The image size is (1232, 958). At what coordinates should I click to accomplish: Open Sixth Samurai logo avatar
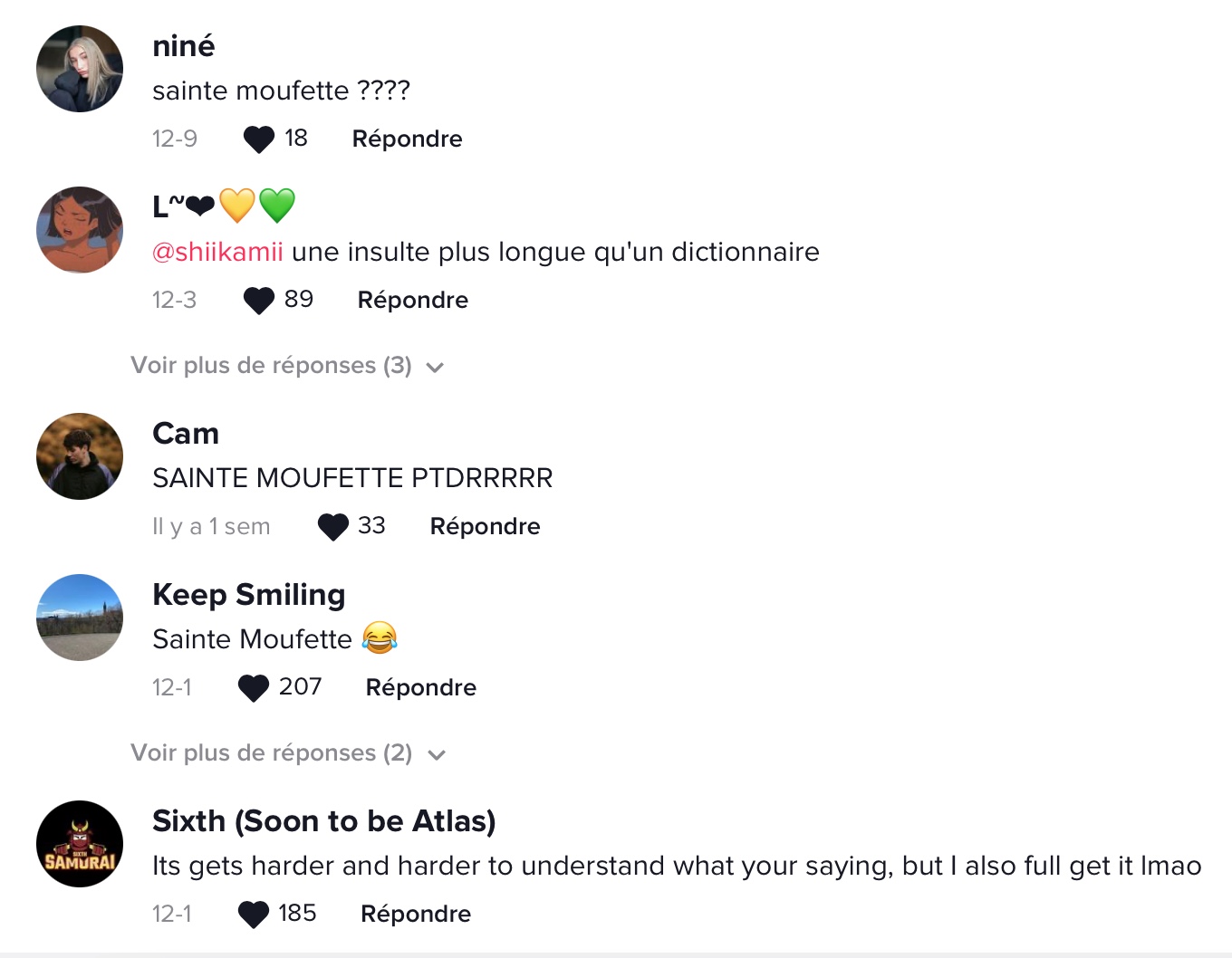80,844
